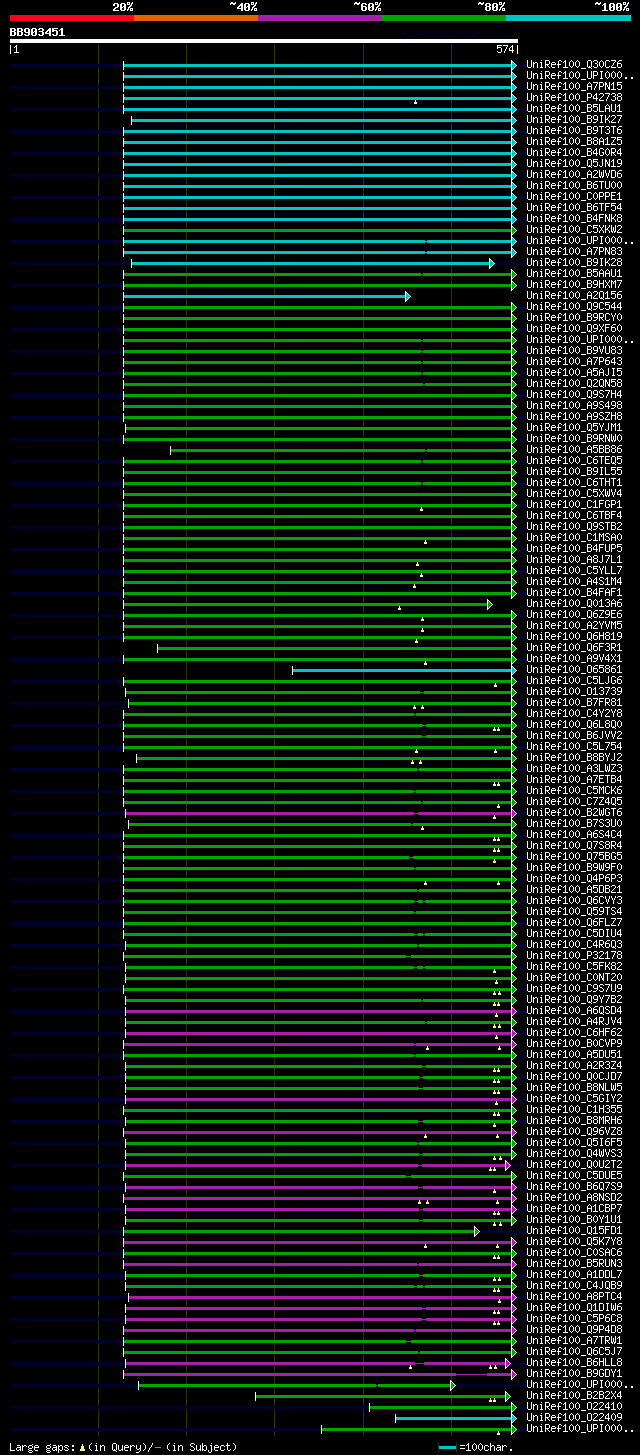Click the short cyan alignment bar for B9IK28
The height and width of the screenshot is (1455, 640).
(312, 263)
